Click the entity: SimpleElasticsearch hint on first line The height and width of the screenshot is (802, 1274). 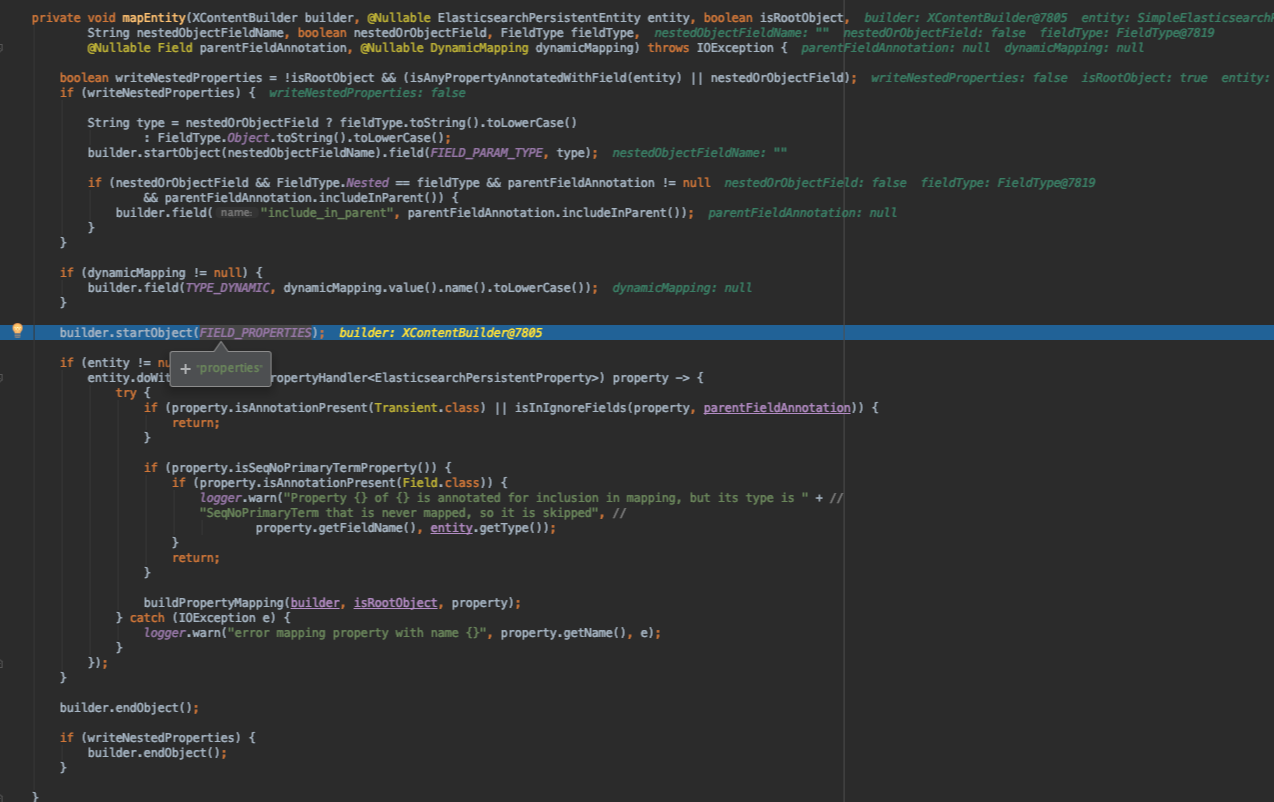click(1177, 18)
